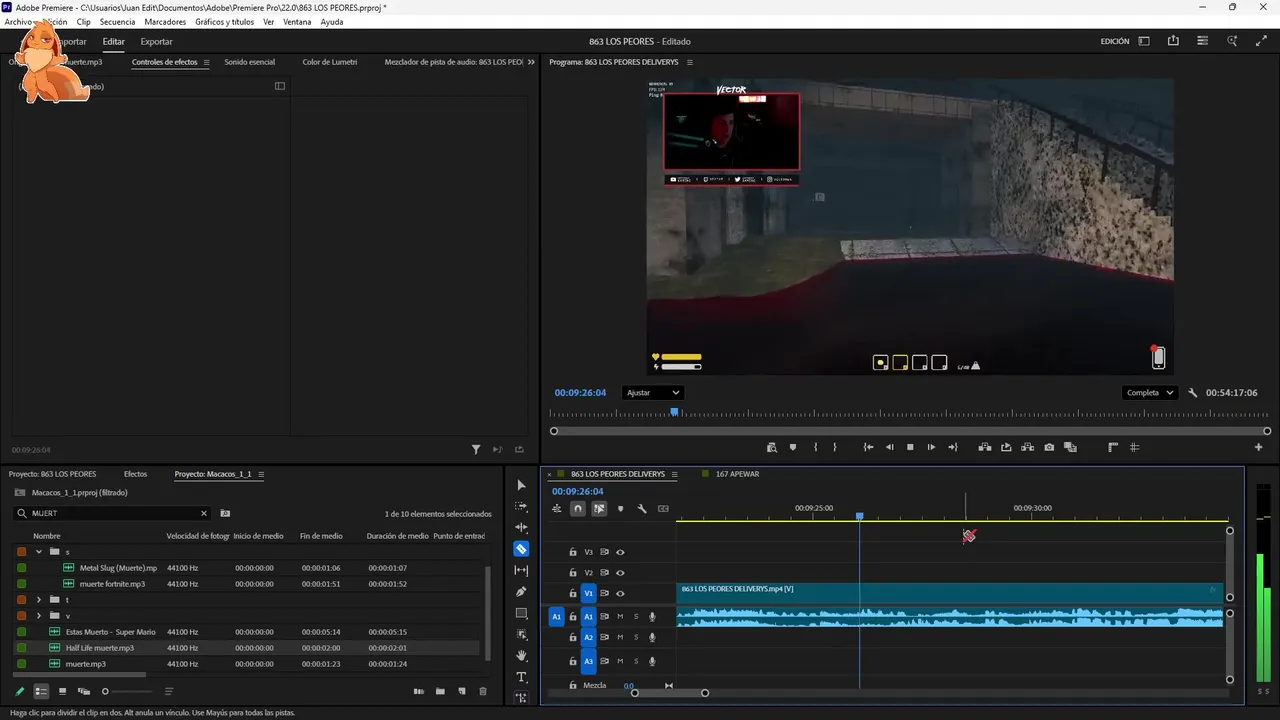Switch to Sonido esencial tab

[249, 62]
